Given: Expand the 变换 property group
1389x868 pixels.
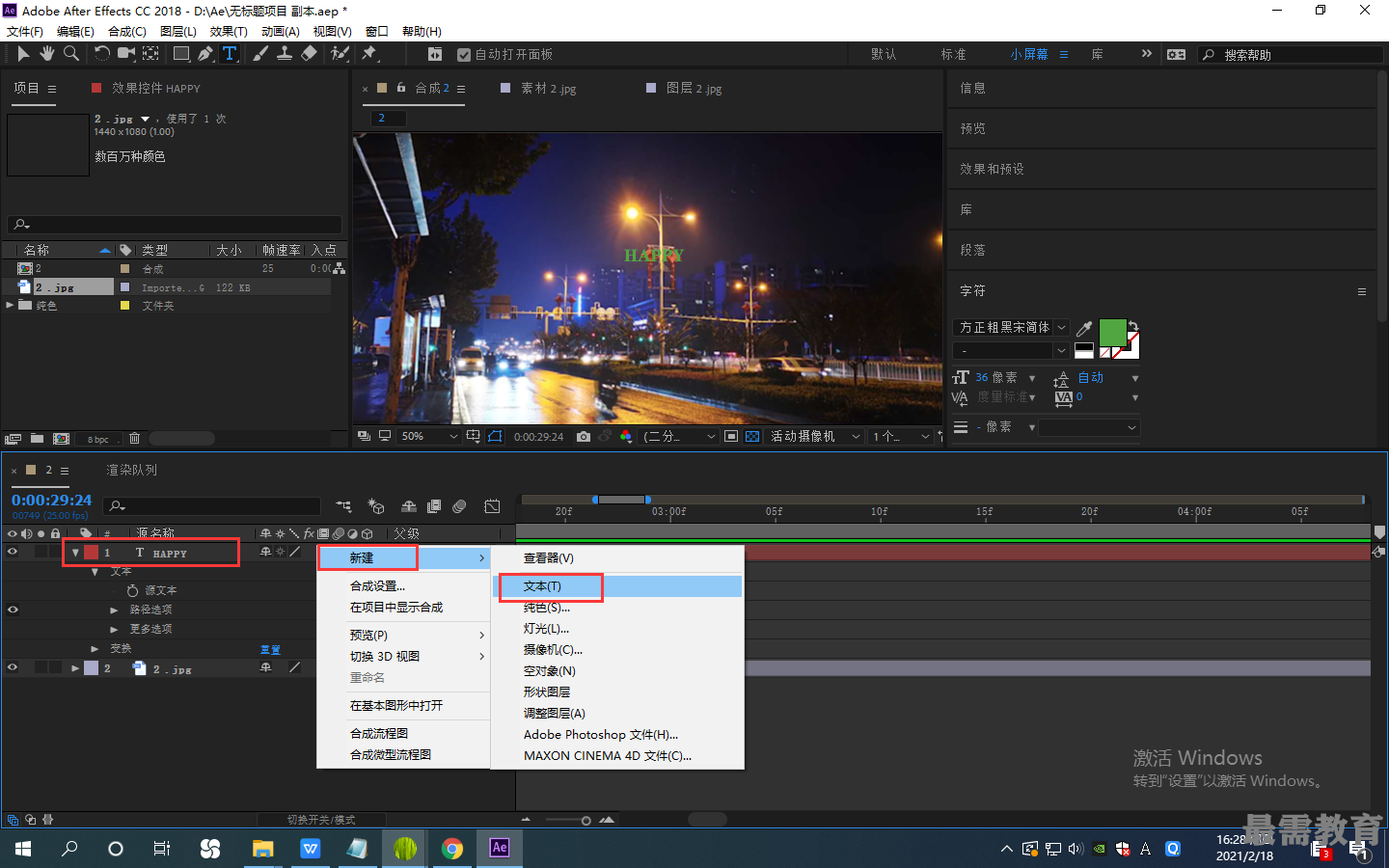Looking at the screenshot, I should coord(95,649).
